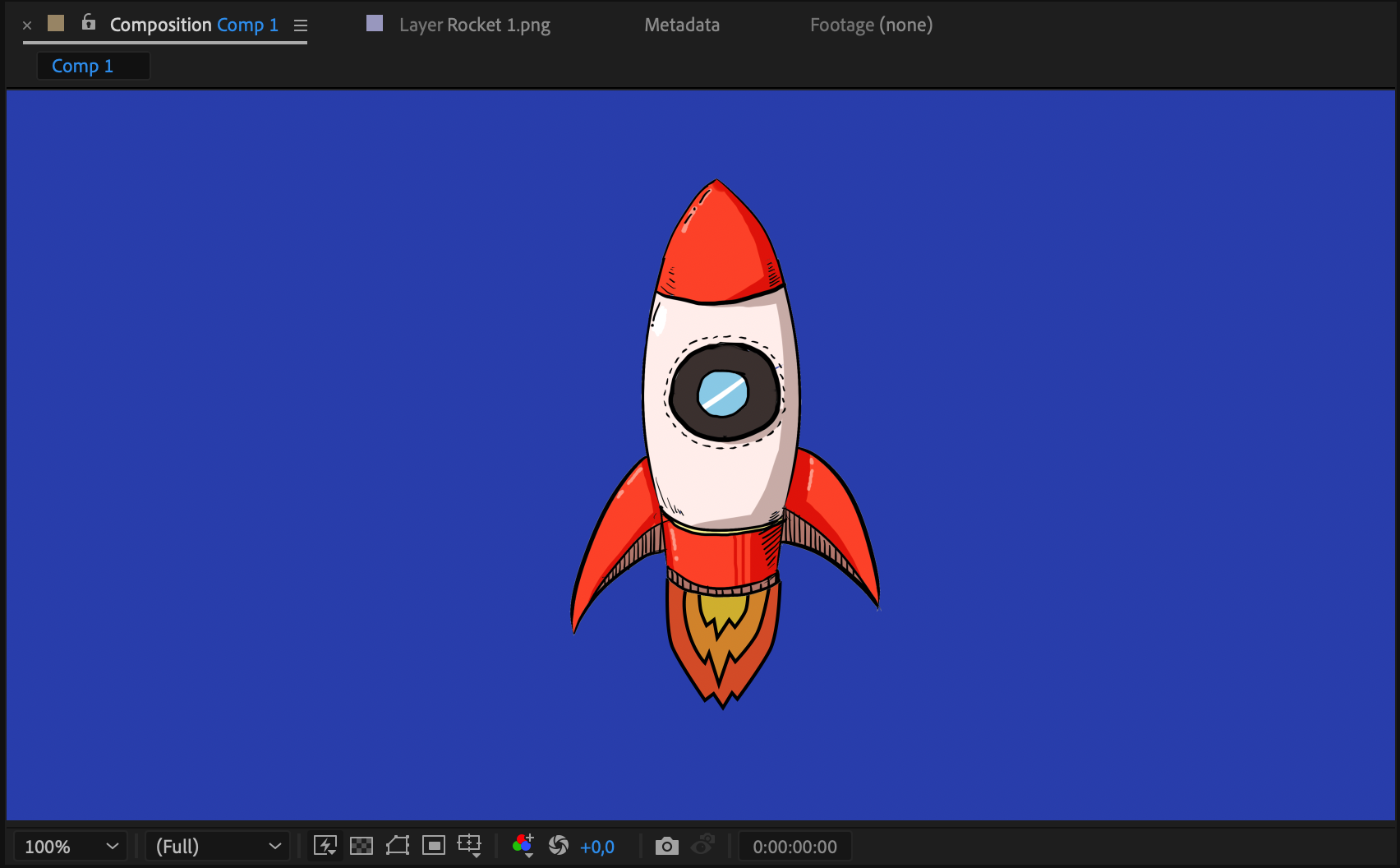Switch to Layer Rocket 1.png tab
This screenshot has height=868, width=1400.
tap(474, 25)
